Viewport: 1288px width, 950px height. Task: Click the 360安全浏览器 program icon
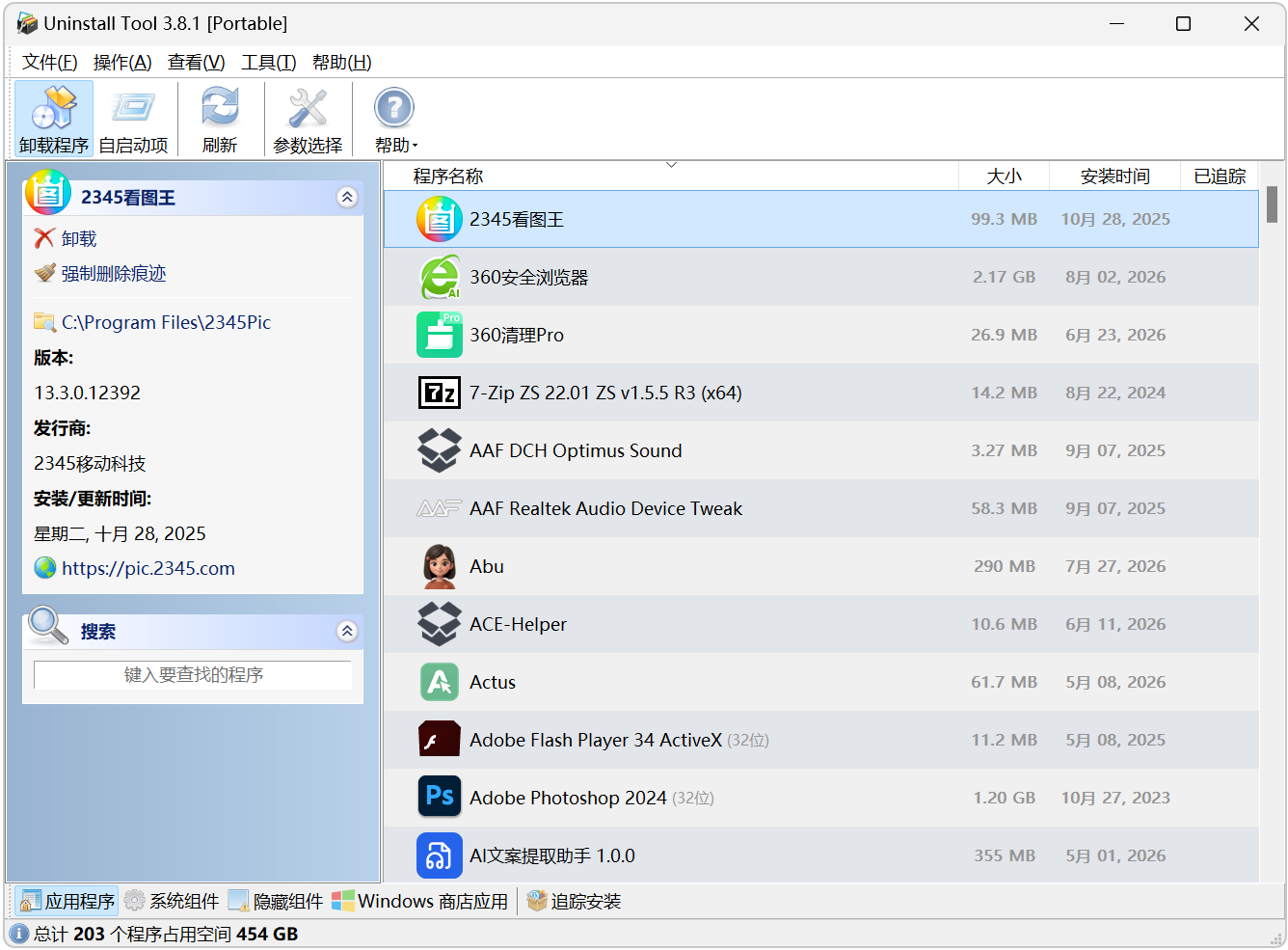pyautogui.click(x=439, y=277)
